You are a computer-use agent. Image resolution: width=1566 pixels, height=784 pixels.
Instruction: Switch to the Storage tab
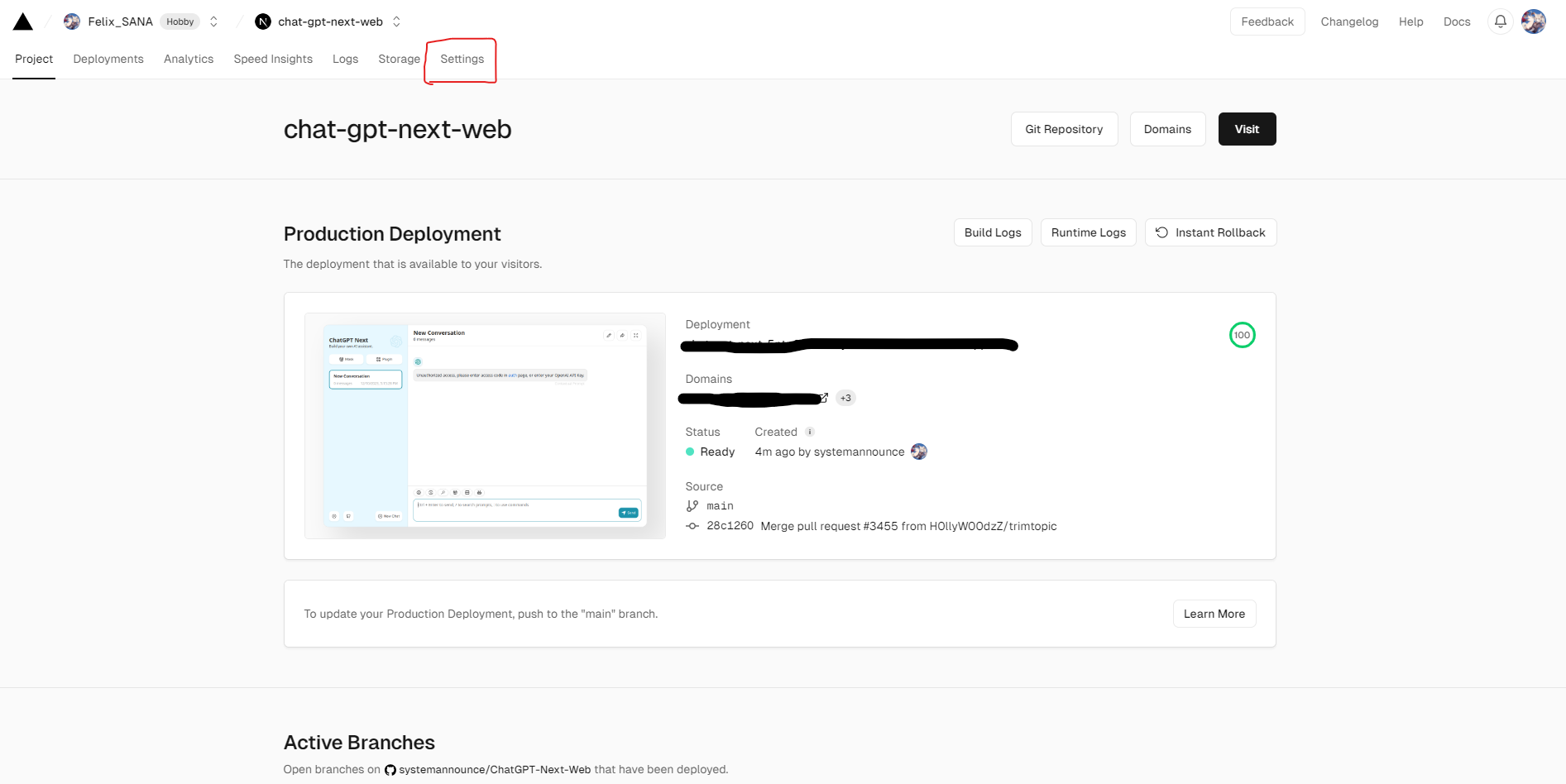(x=399, y=59)
